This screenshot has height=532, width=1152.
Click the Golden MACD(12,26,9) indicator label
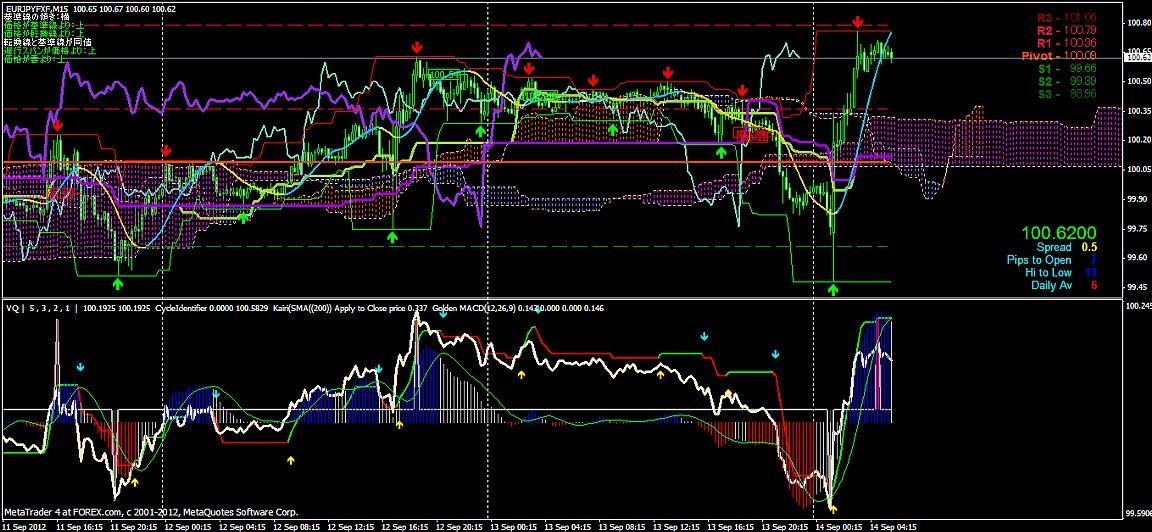pyautogui.click(x=476, y=309)
